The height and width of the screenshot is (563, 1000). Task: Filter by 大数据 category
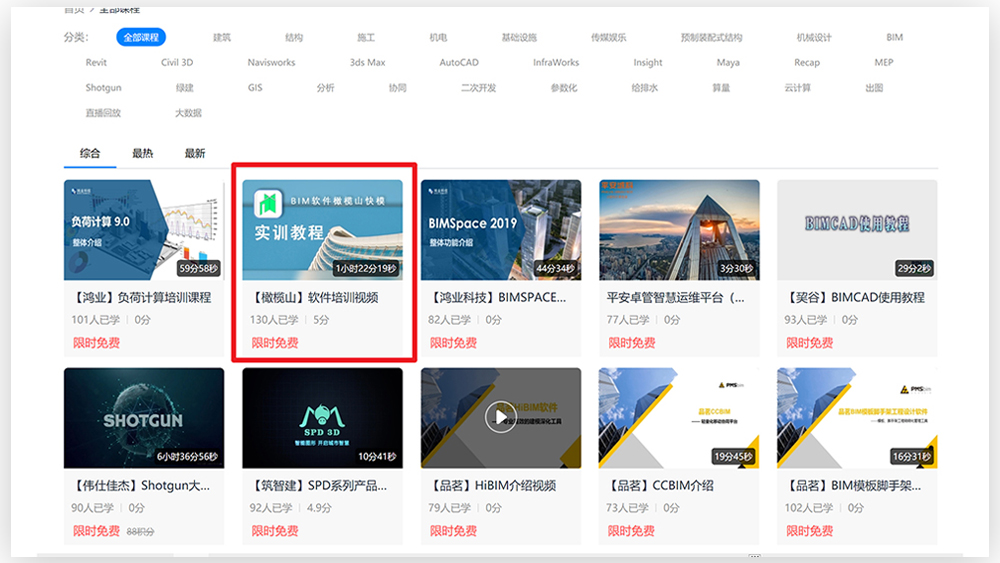click(x=188, y=113)
